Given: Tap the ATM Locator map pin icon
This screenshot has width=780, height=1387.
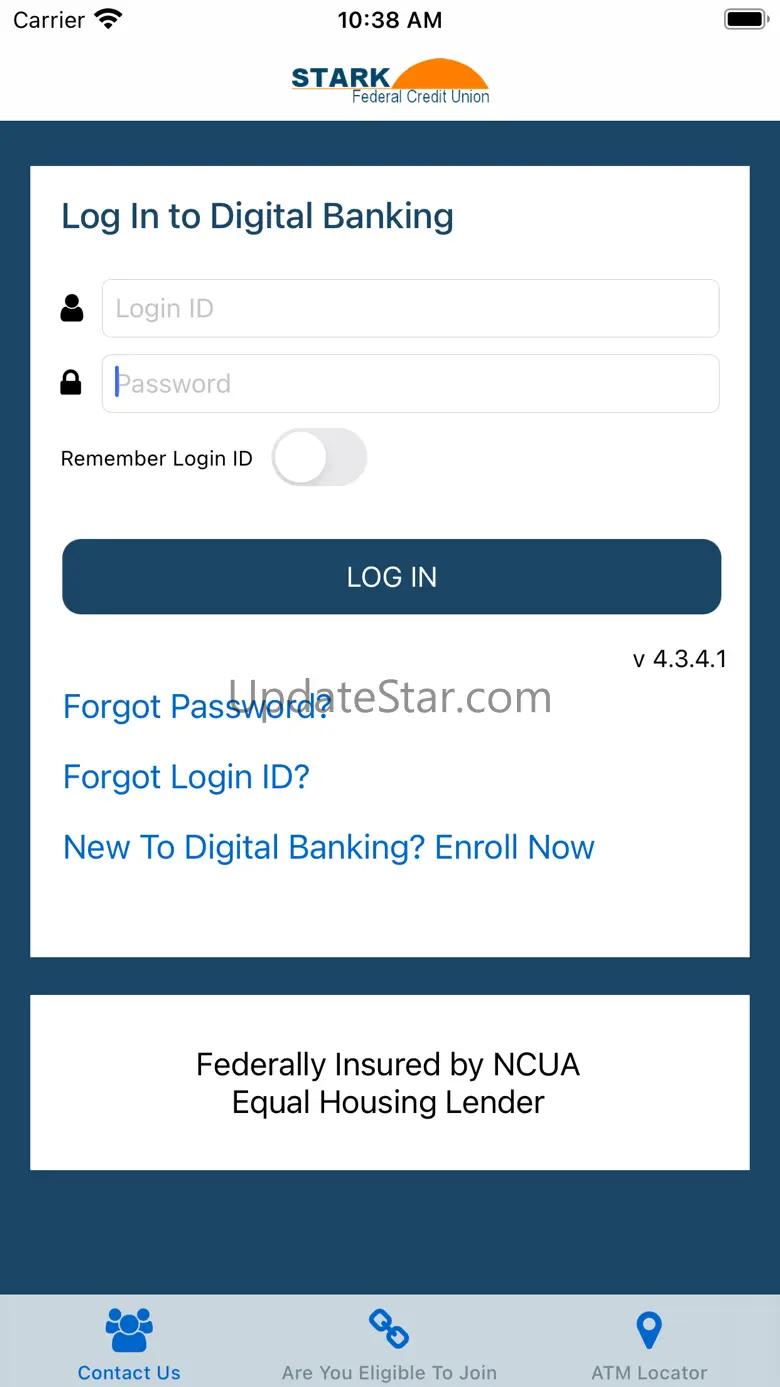Looking at the screenshot, I should click(649, 1331).
